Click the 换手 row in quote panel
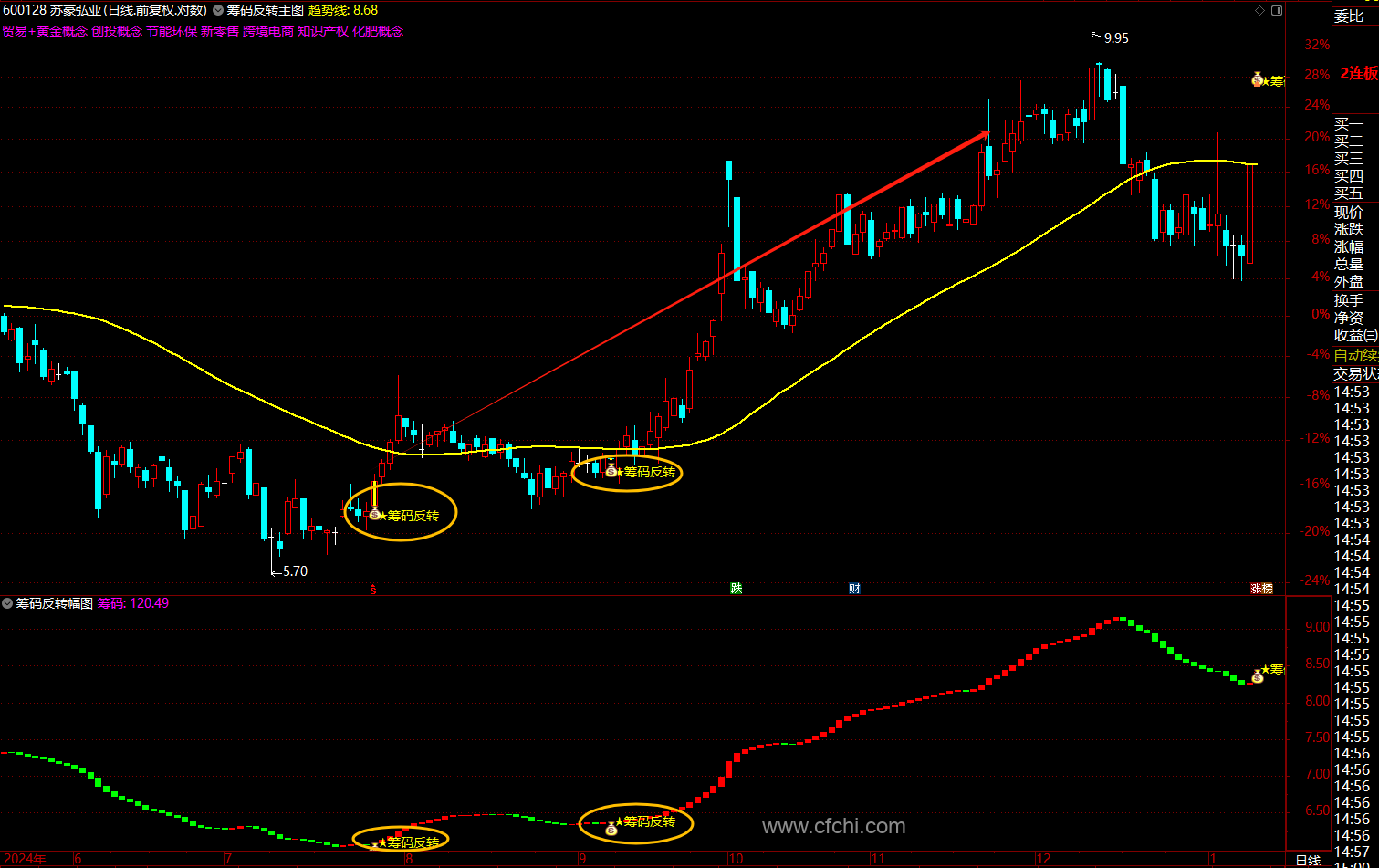 [1349, 300]
